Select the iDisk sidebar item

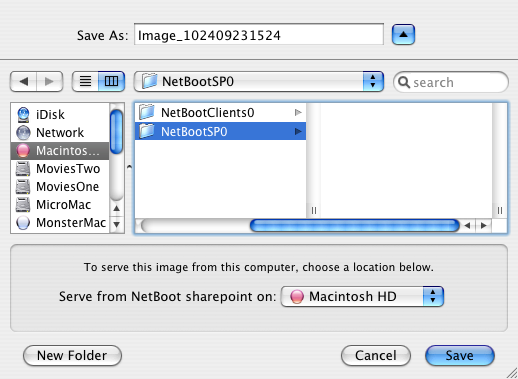point(60,115)
